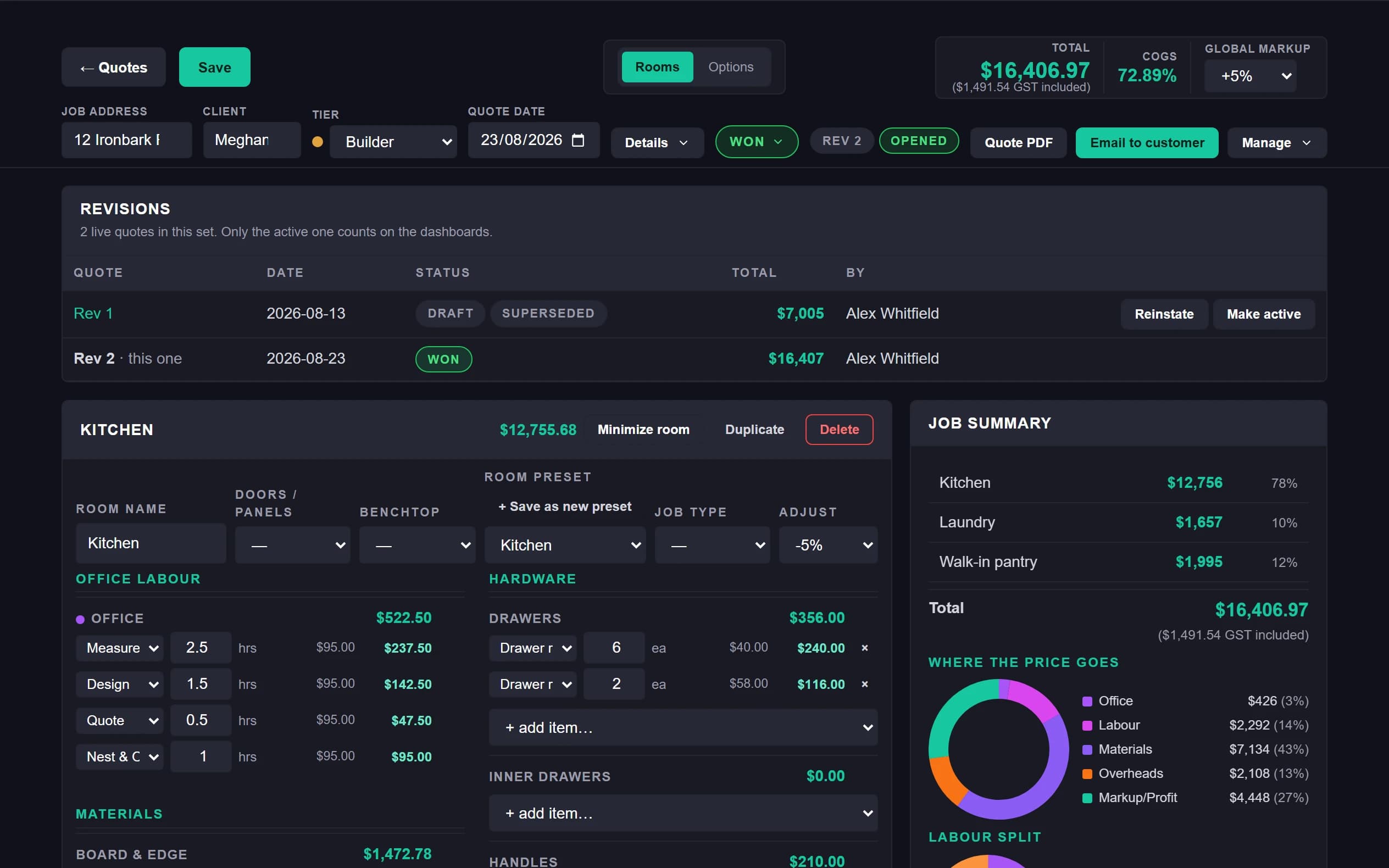Open the Benchtop dropdown
This screenshot has height=868, width=1389.
(x=416, y=545)
